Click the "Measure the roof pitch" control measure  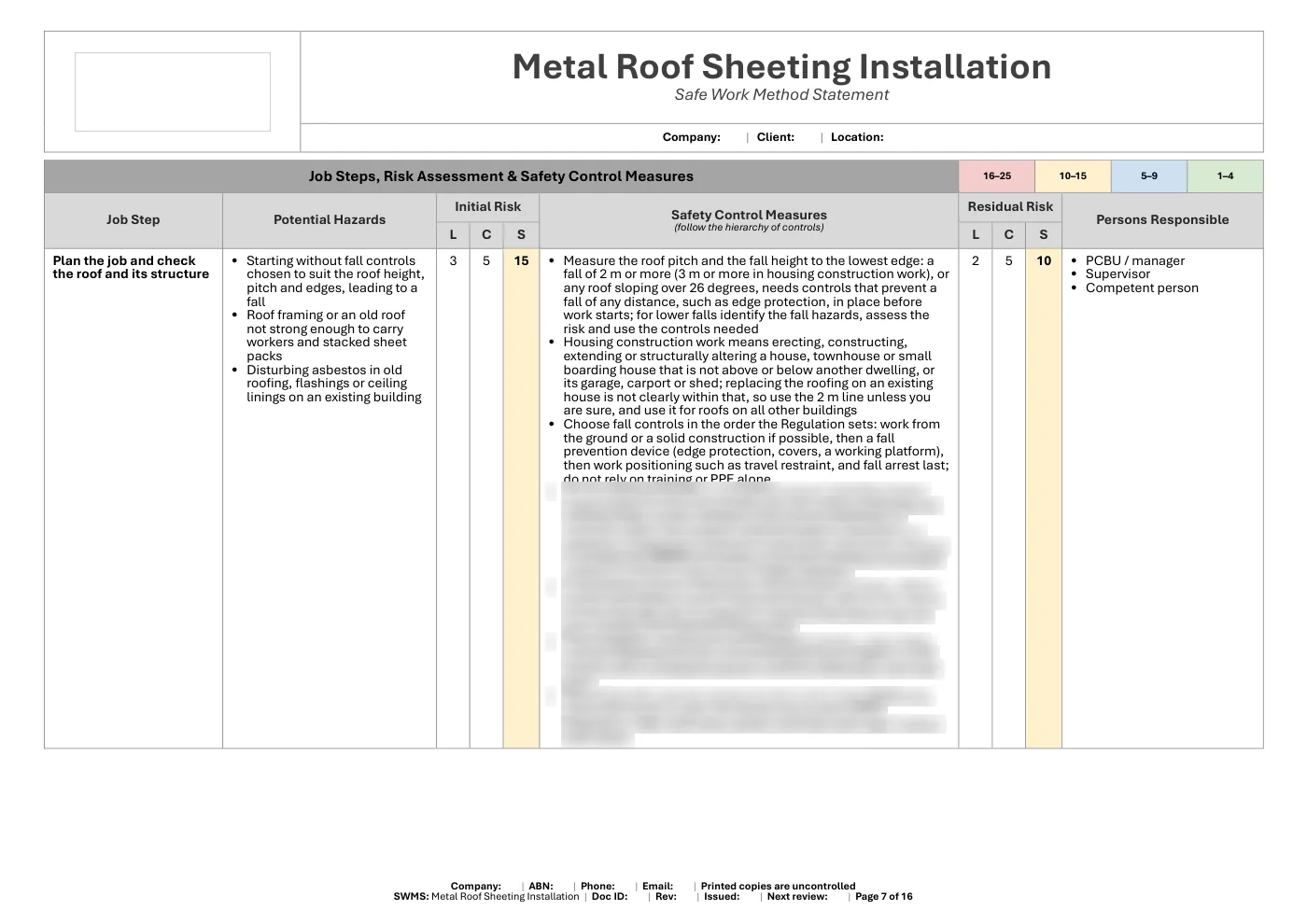pos(755,295)
